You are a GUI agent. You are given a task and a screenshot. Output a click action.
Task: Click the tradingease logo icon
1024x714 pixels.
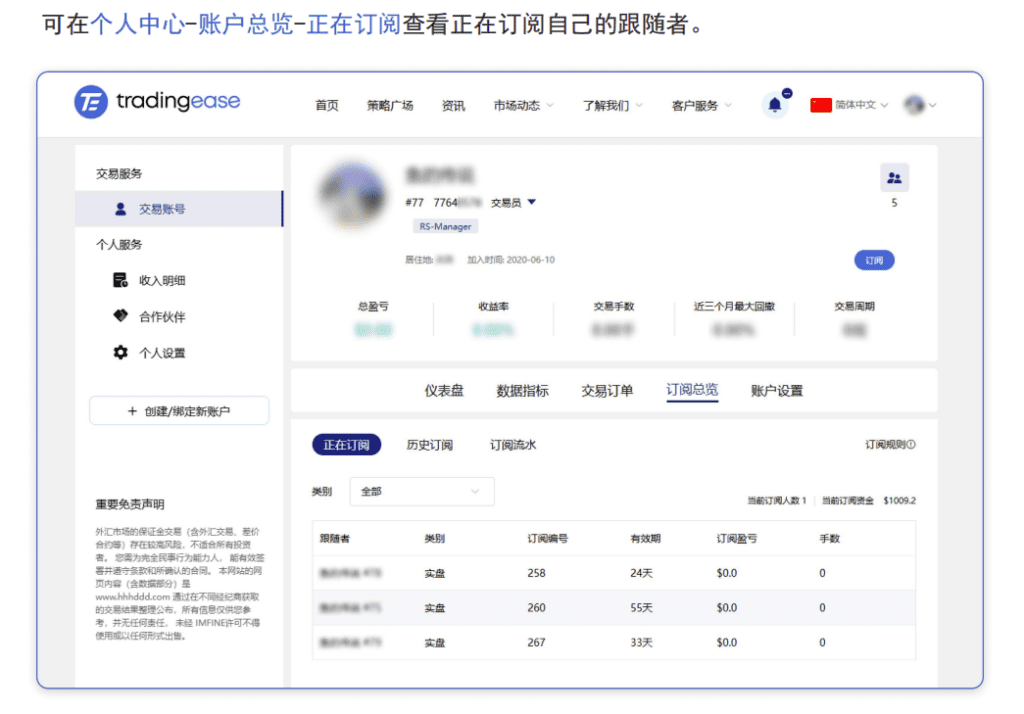point(91,102)
